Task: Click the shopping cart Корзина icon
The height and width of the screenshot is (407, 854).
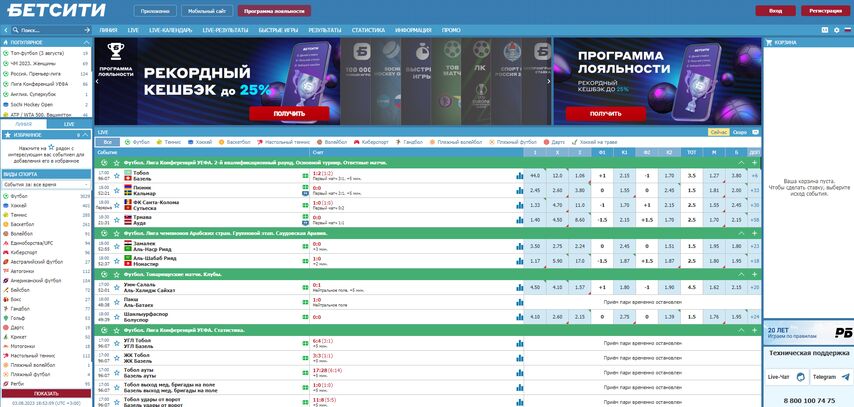Action: 769,42
